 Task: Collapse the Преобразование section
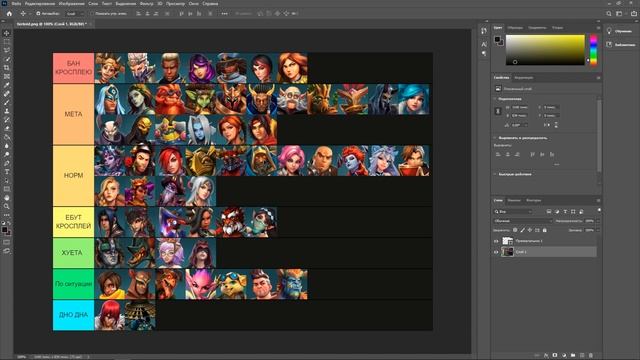click(495, 99)
